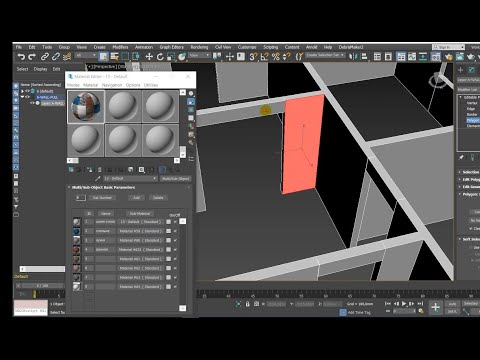The image size is (480, 360).
Task: Activate the Select and Rotate tool
Action: 160,57
